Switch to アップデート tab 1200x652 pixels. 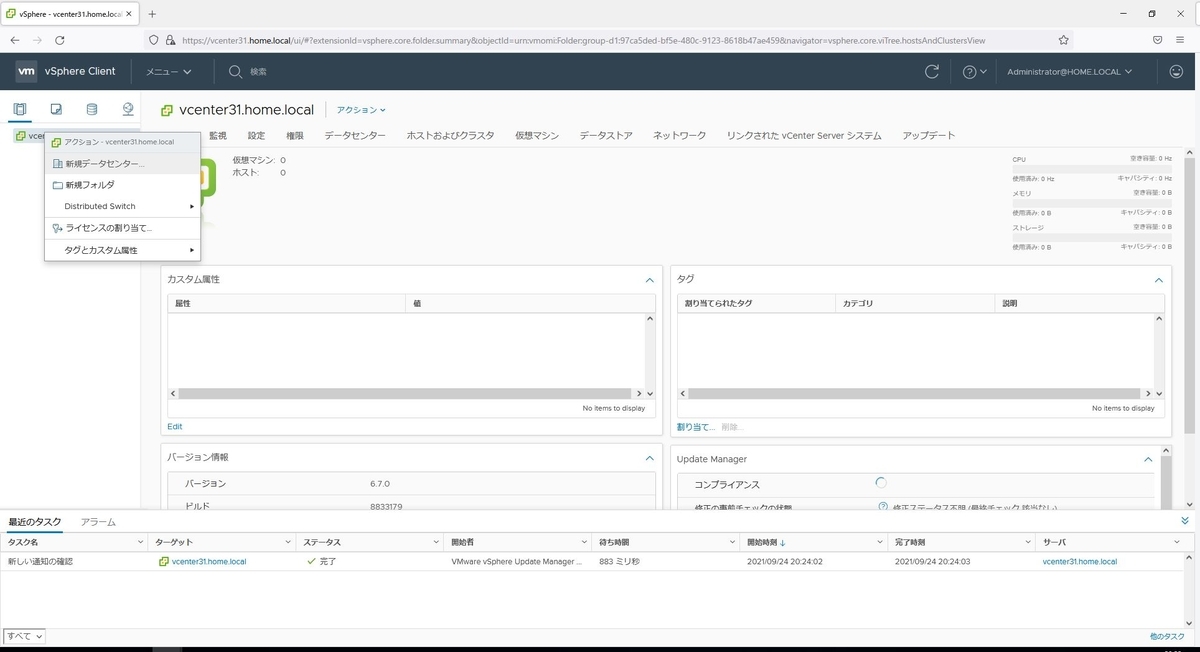[x=929, y=136]
